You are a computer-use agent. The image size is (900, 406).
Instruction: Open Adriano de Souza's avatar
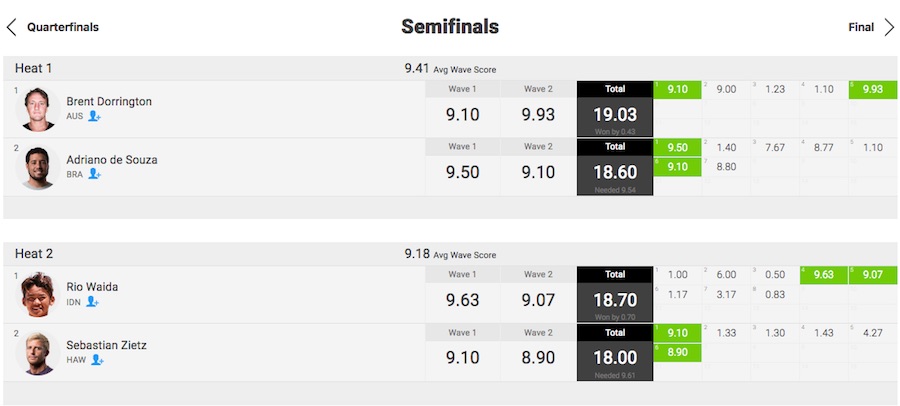tap(39, 167)
